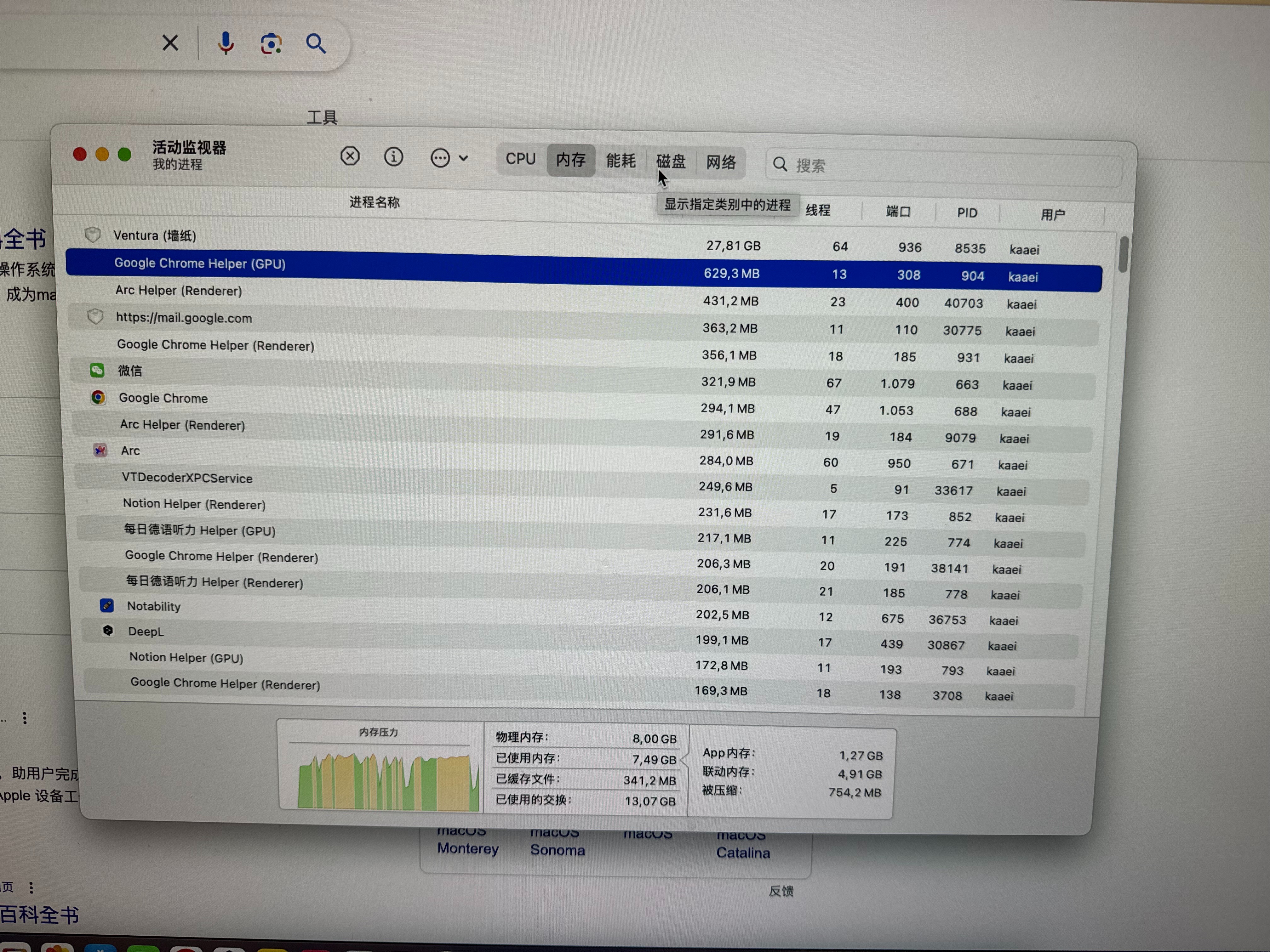Screen dimensions: 1270x952
Task: Switch to the CPU tab
Action: point(521,159)
